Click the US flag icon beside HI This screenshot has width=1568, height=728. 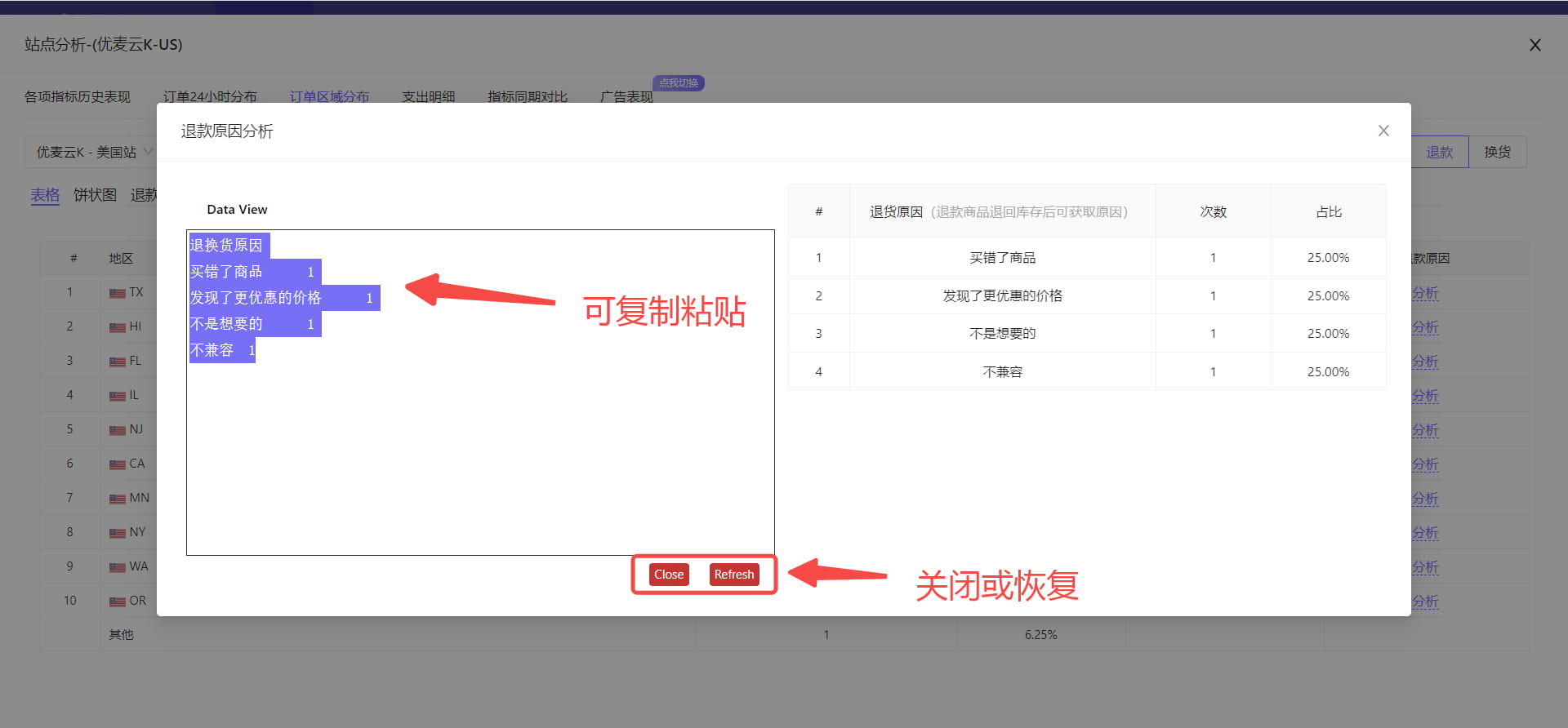118,327
